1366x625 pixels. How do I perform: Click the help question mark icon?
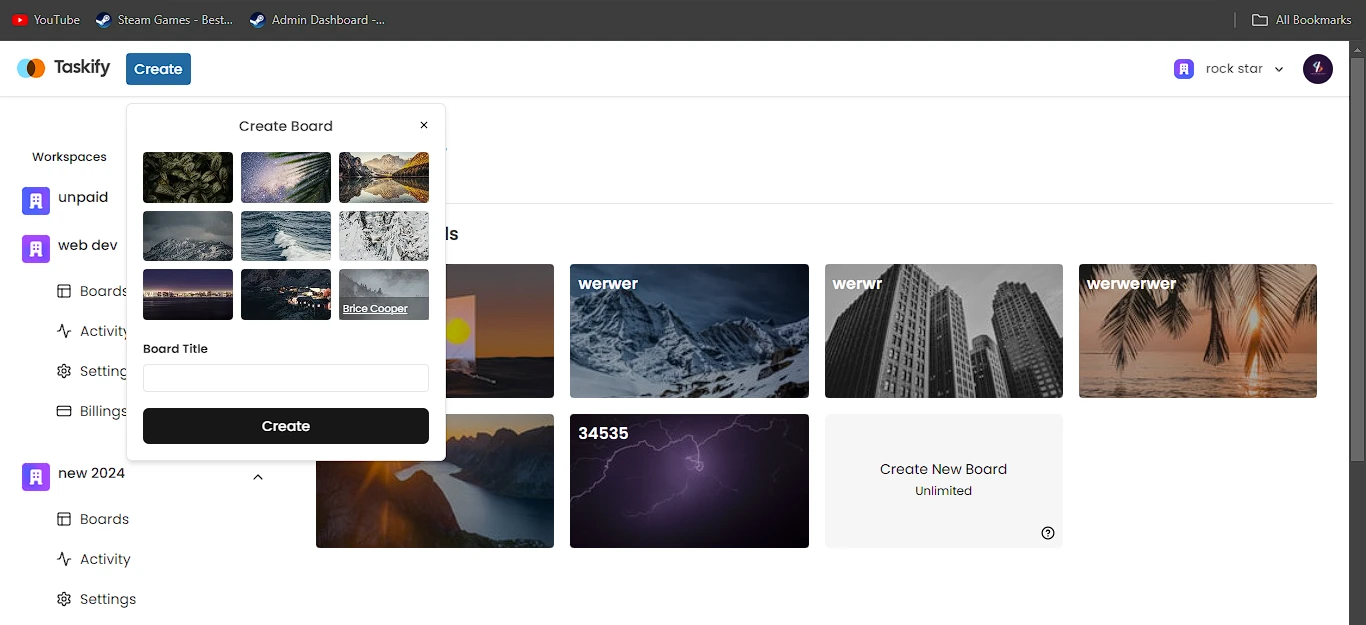(1048, 533)
